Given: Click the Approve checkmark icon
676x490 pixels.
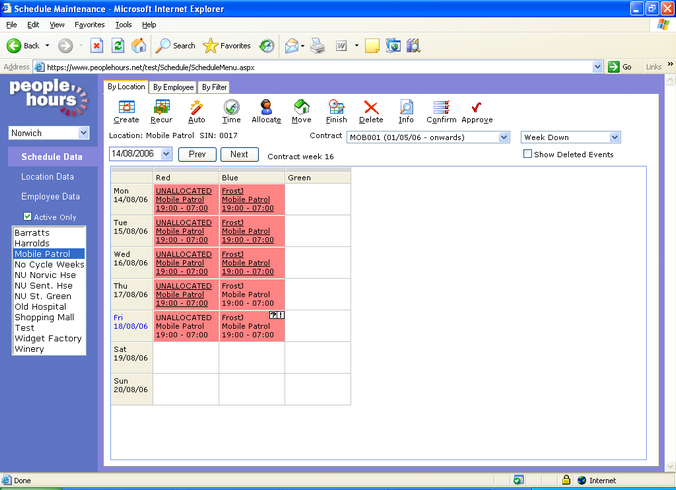Looking at the screenshot, I should tap(477, 107).
